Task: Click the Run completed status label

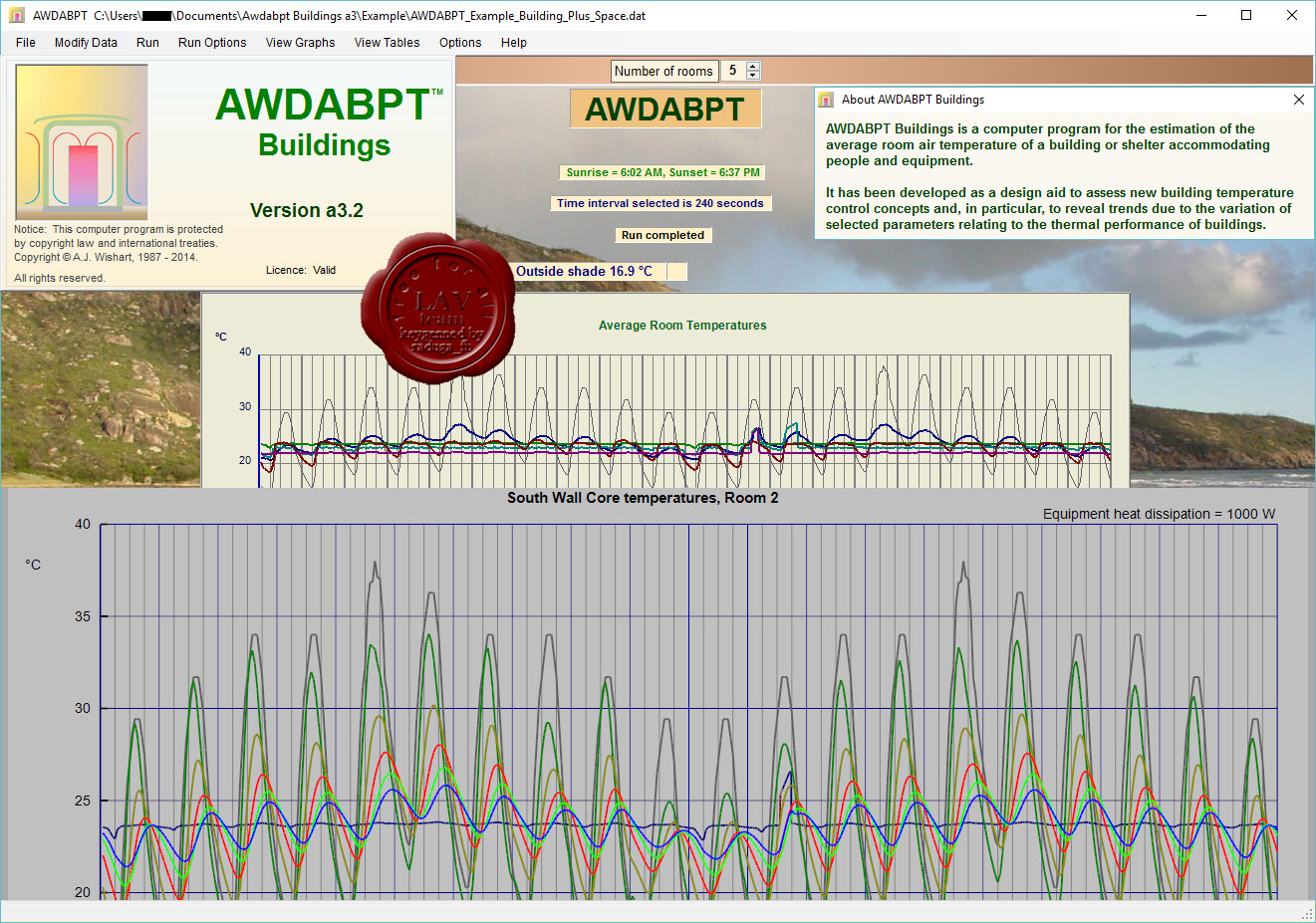Action: (x=662, y=235)
